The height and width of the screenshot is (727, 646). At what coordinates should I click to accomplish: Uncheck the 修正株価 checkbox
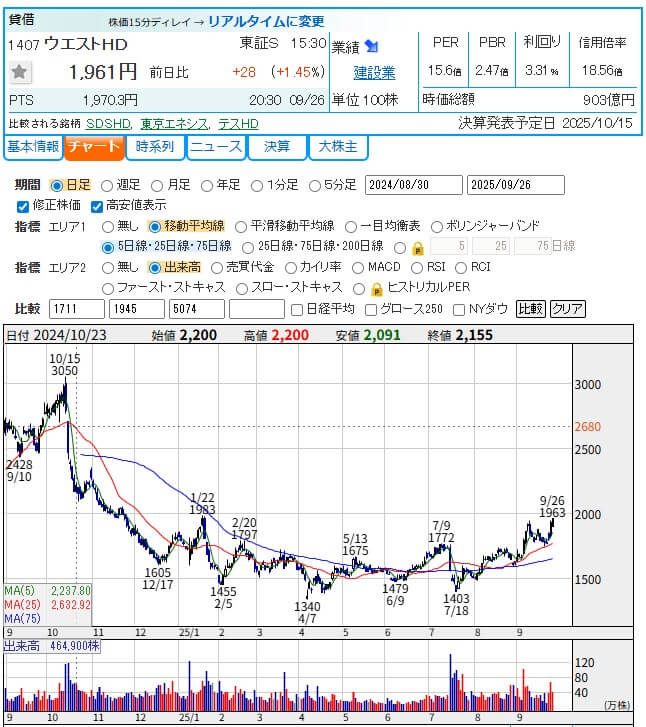24,206
